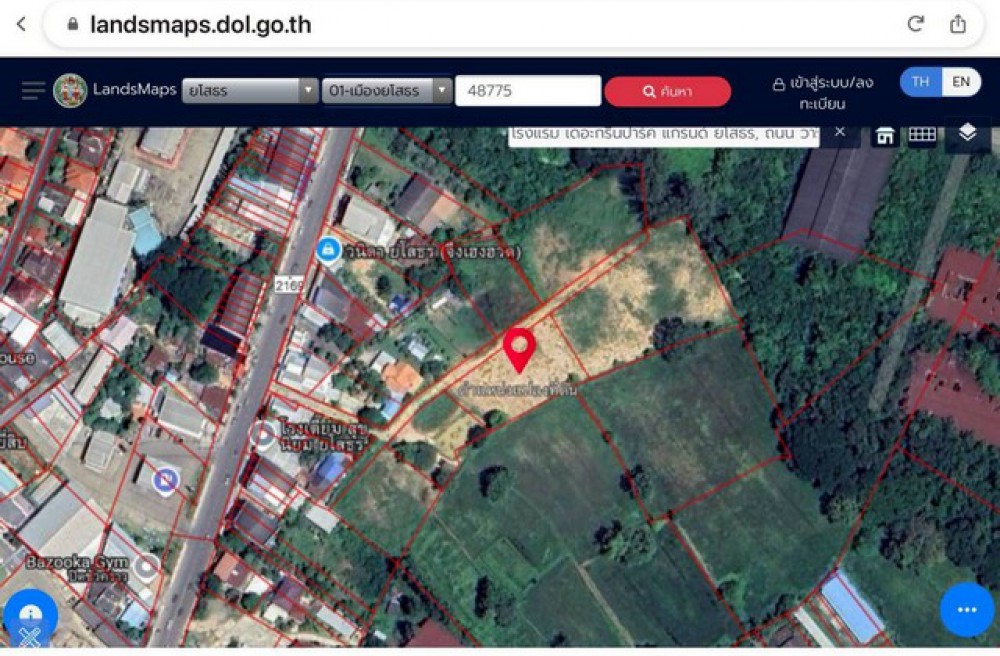1000x656 pixels.
Task: Tap the browser share icon
Action: pyautogui.click(x=957, y=24)
